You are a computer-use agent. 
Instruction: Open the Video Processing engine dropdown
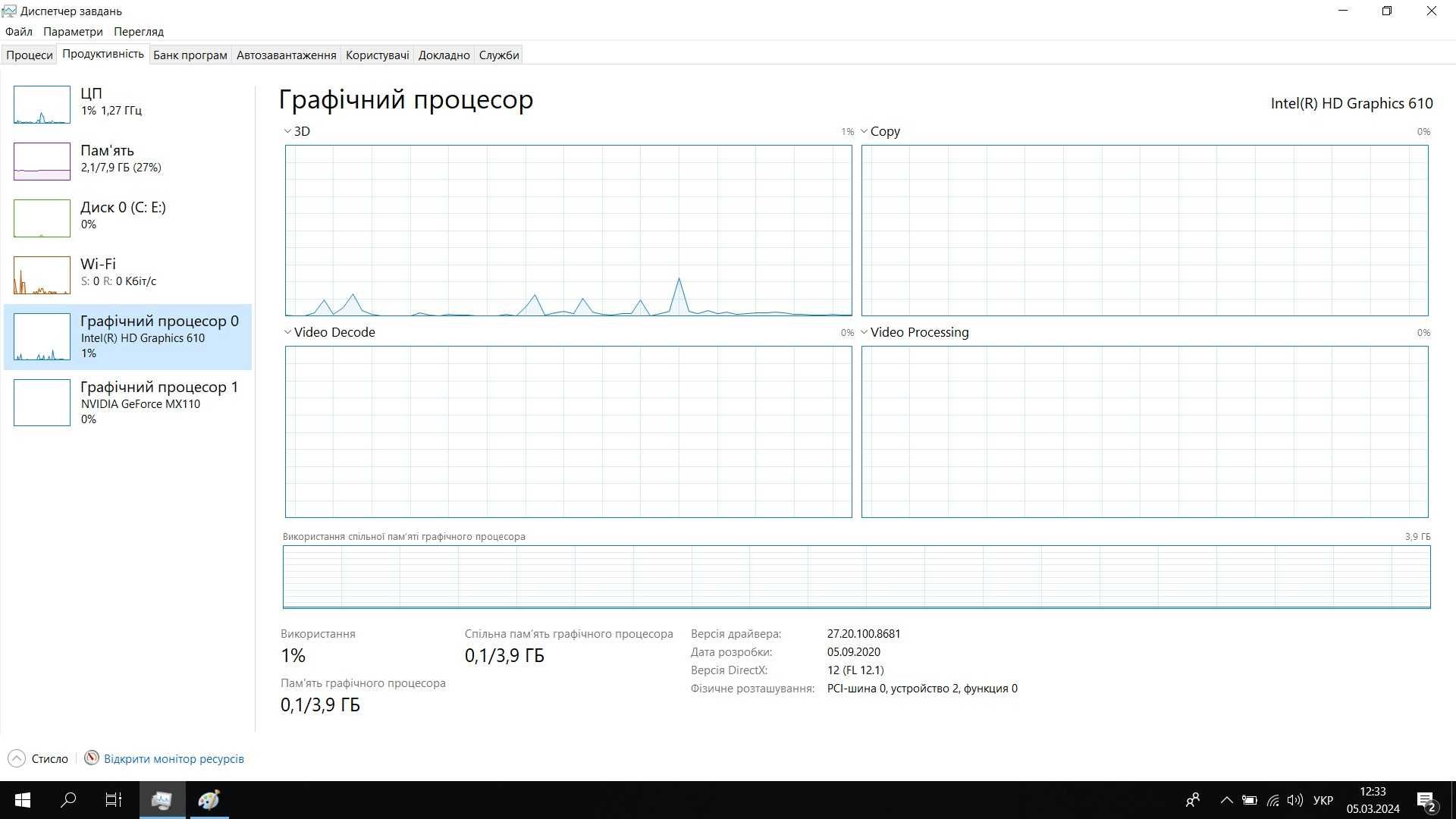click(864, 332)
